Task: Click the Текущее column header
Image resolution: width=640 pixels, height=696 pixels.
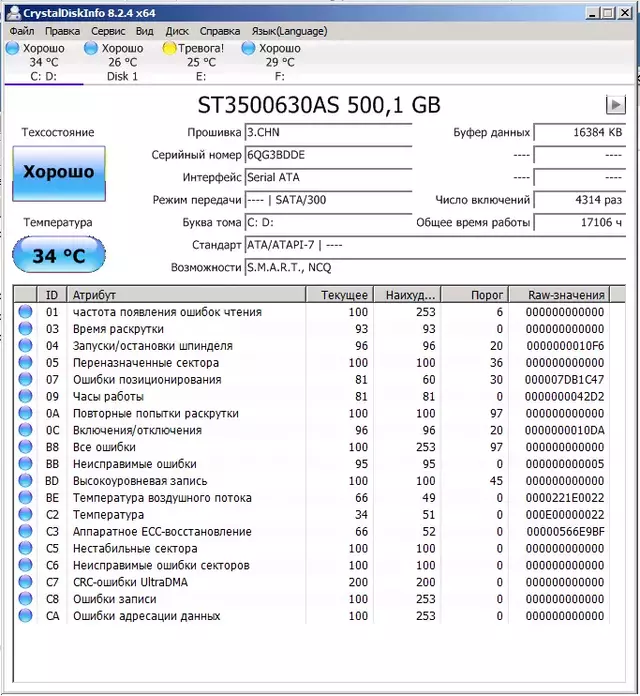Action: 340,295
